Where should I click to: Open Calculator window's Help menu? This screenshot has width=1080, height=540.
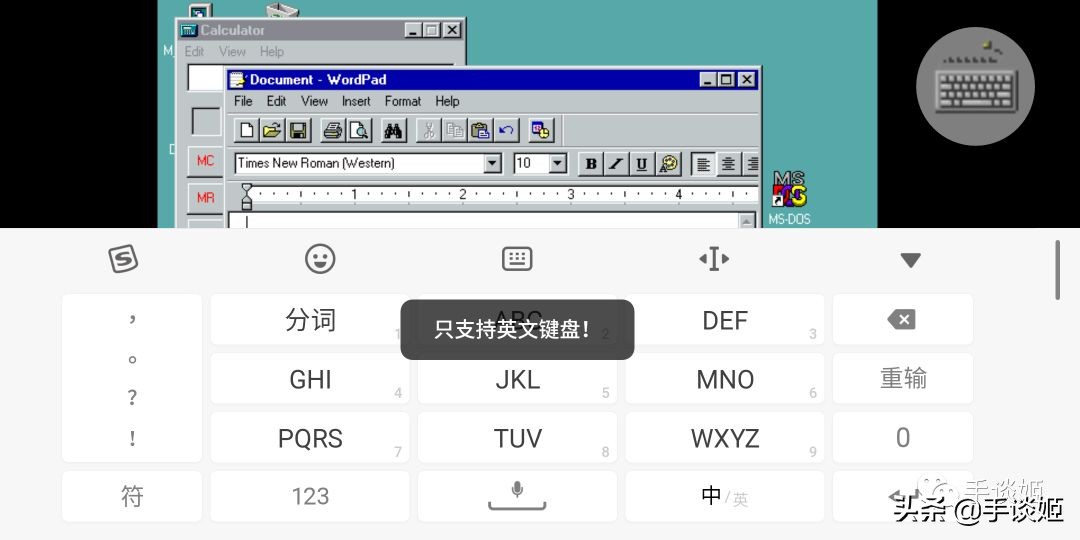[271, 51]
